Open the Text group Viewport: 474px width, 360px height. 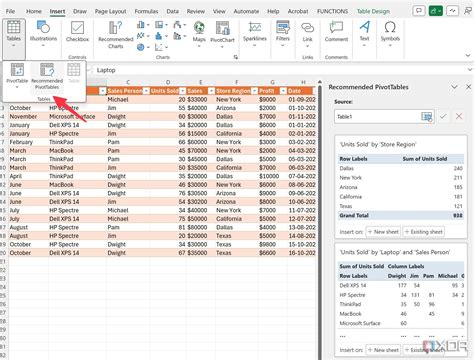coord(364,33)
